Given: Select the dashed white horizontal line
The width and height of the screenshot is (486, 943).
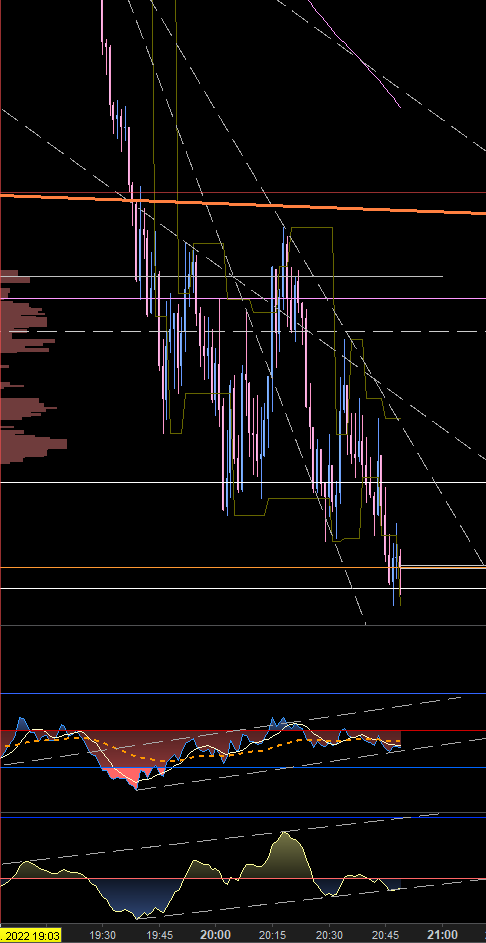Looking at the screenshot, I should point(243,331).
